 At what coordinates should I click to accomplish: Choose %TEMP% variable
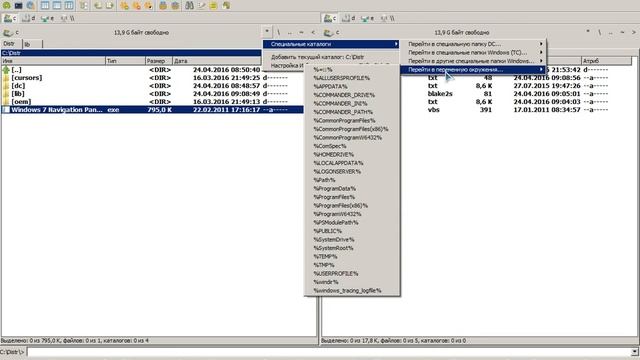pos(352,256)
